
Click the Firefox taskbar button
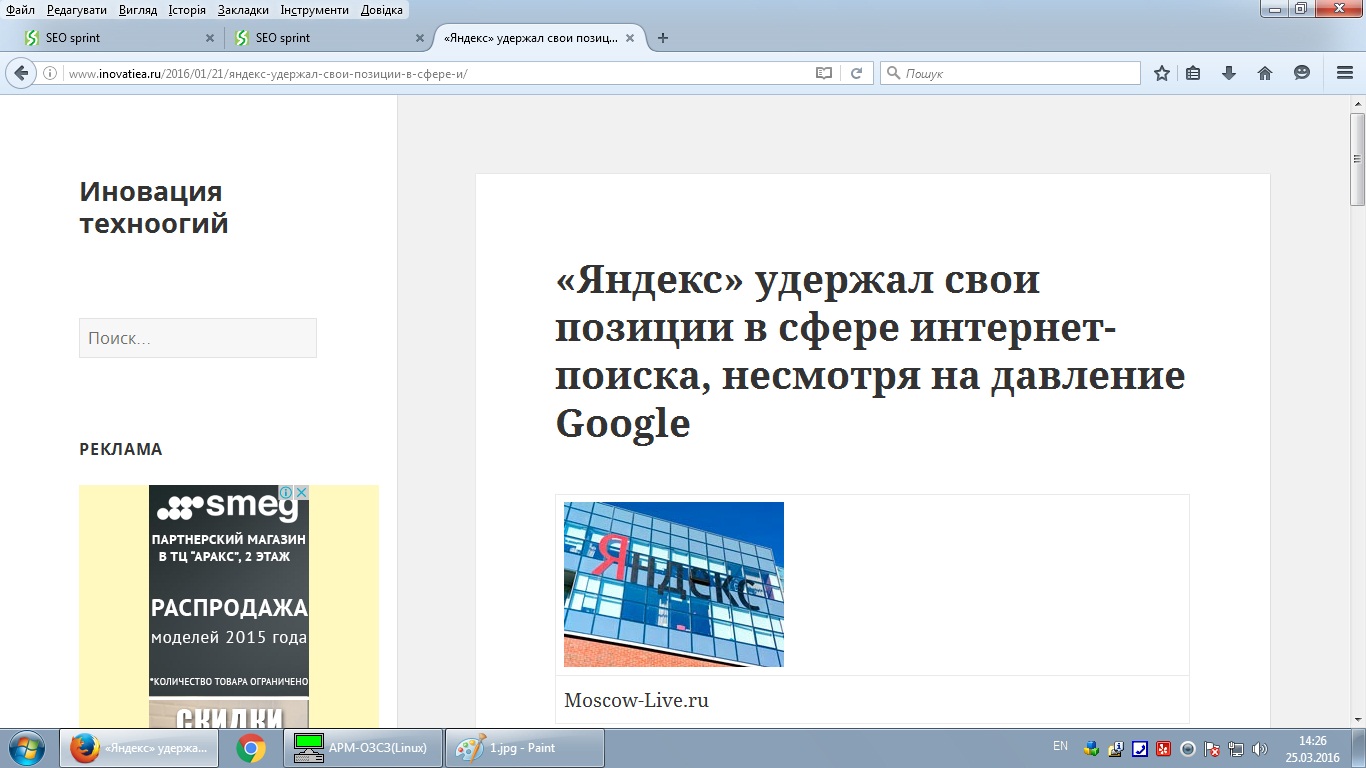click(x=140, y=748)
